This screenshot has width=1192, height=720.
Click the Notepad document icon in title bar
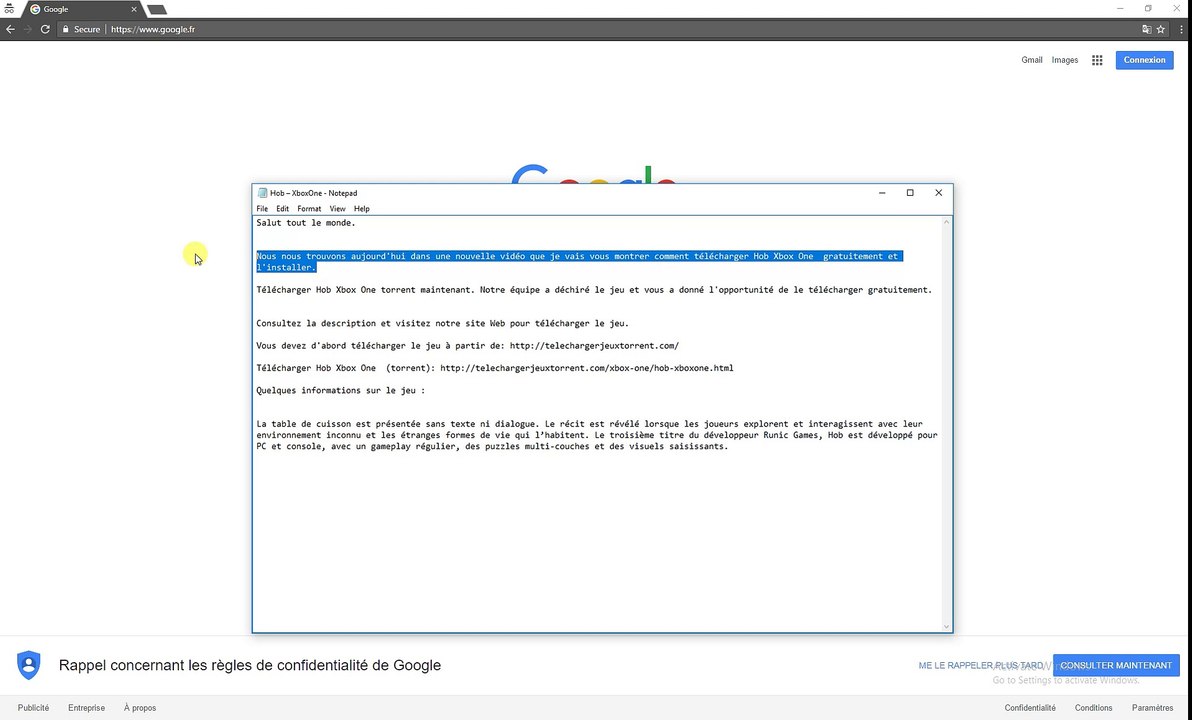(x=262, y=193)
